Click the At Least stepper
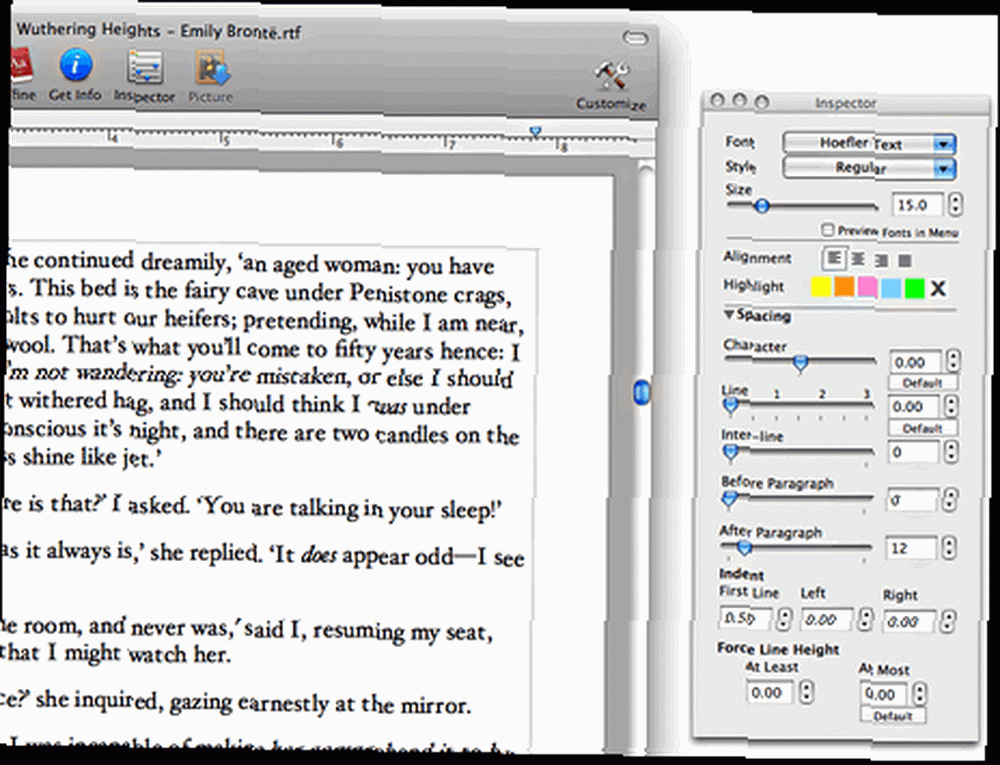 pos(807,692)
